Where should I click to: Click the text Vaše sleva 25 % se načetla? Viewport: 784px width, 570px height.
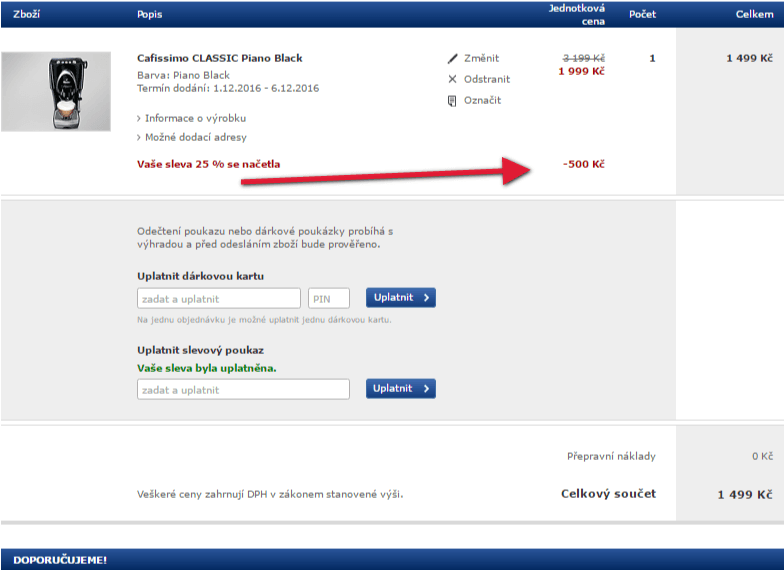(208, 164)
